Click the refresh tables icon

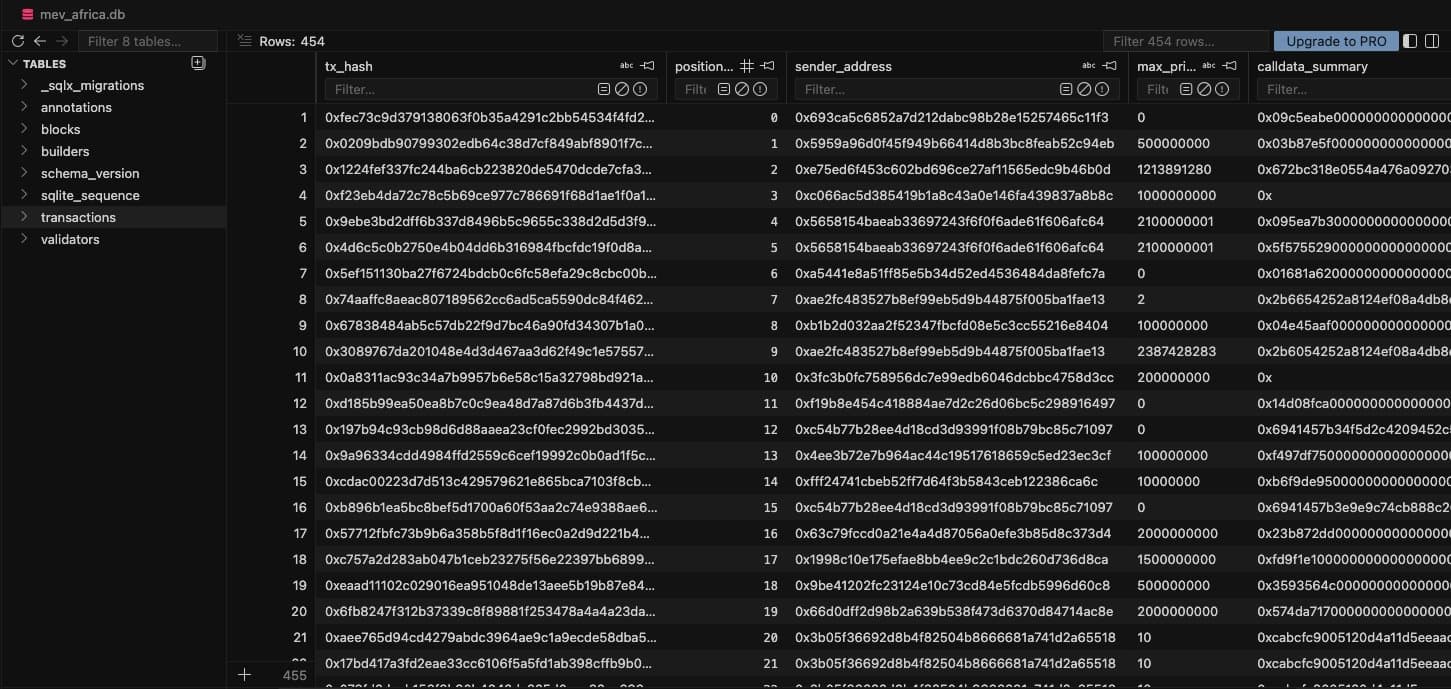pyautogui.click(x=17, y=41)
